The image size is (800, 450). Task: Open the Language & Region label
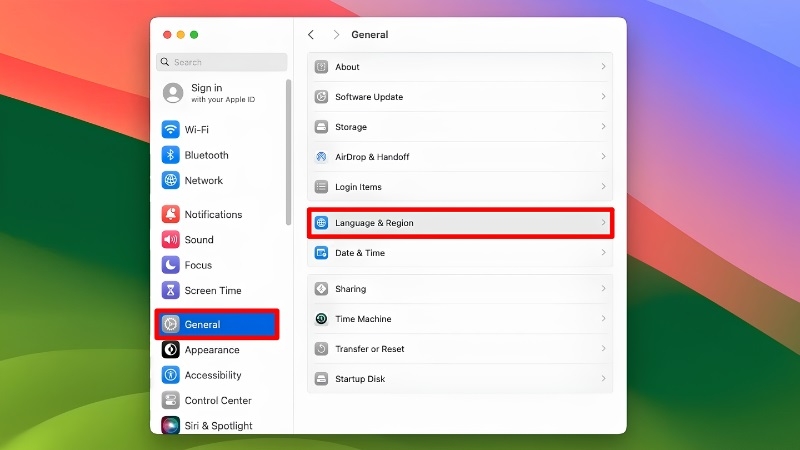[374, 223]
